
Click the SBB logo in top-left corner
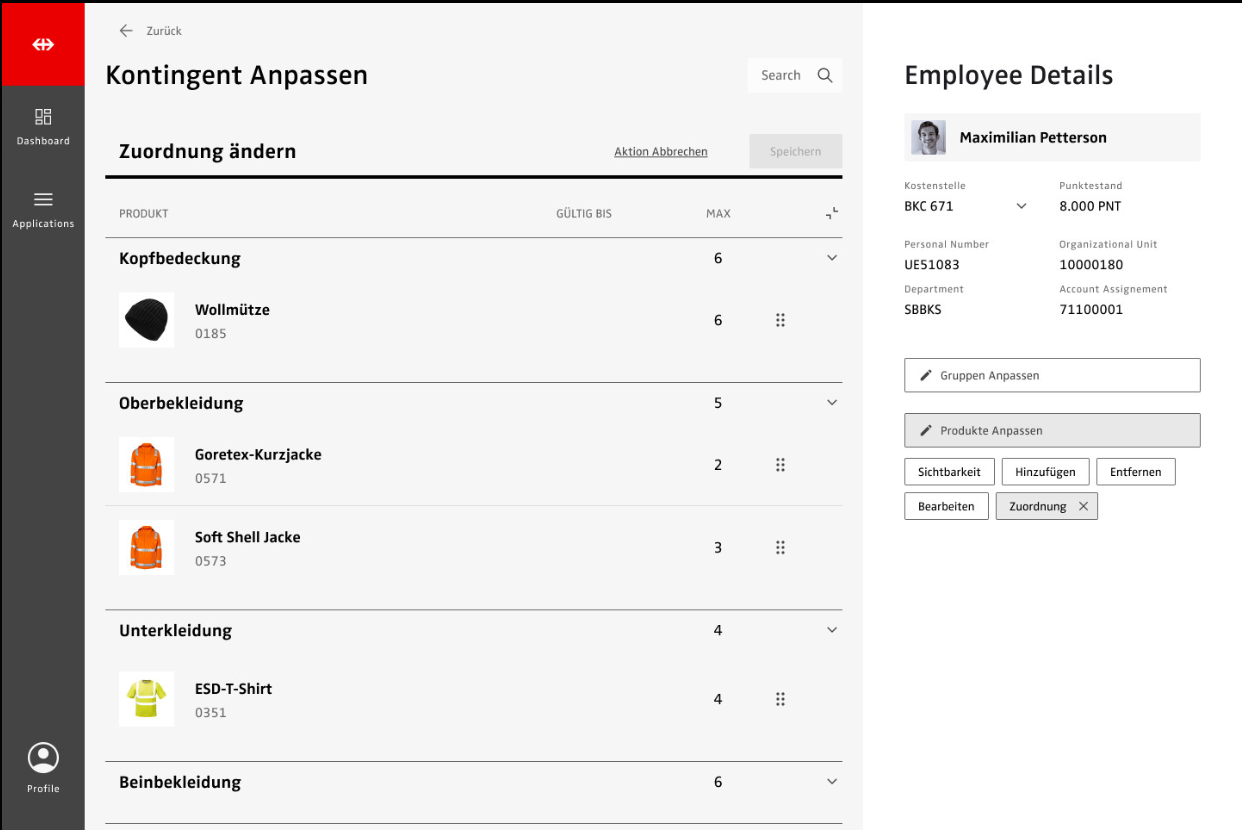click(x=42, y=45)
